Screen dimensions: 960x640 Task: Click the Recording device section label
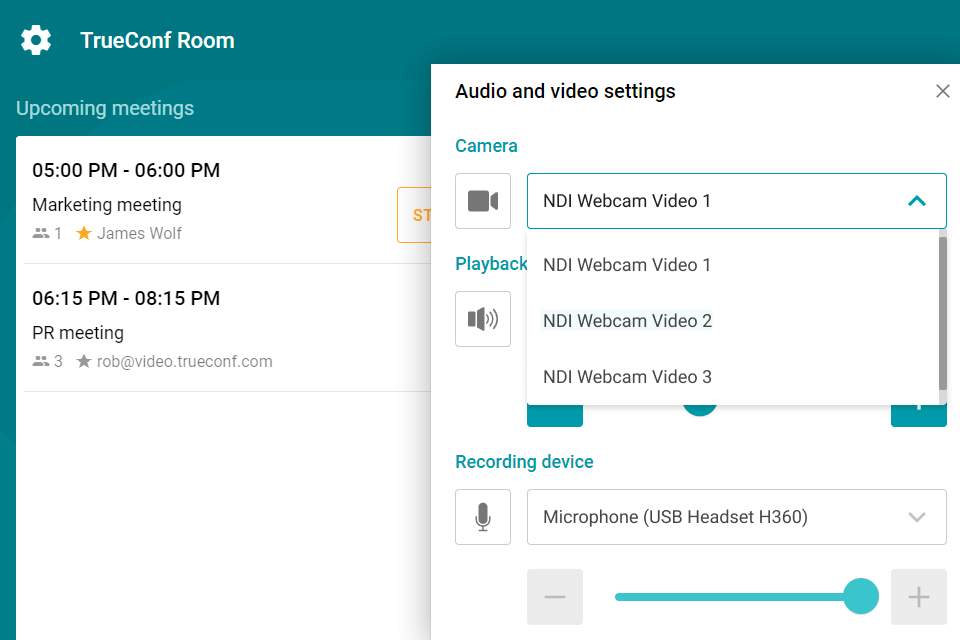coord(524,462)
